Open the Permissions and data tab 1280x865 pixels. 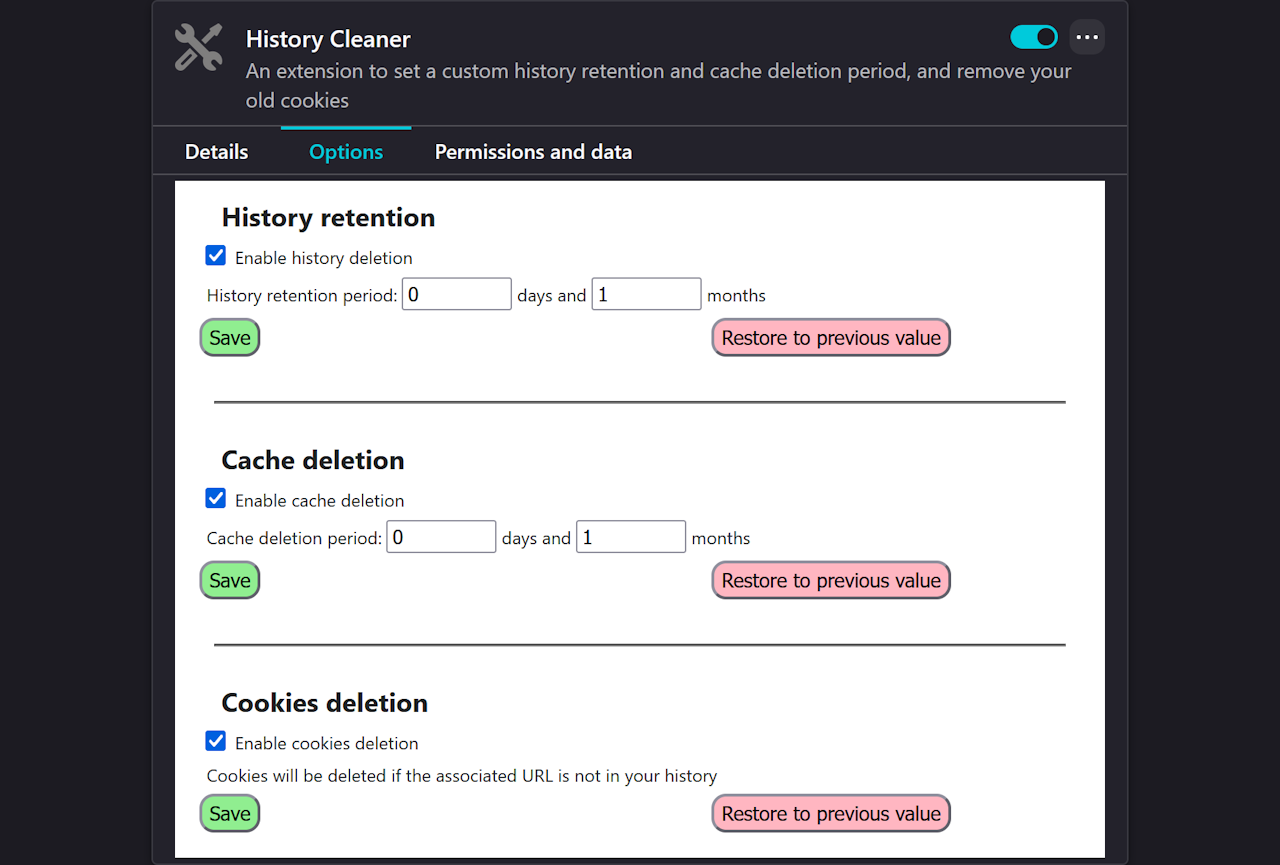pyautogui.click(x=533, y=152)
